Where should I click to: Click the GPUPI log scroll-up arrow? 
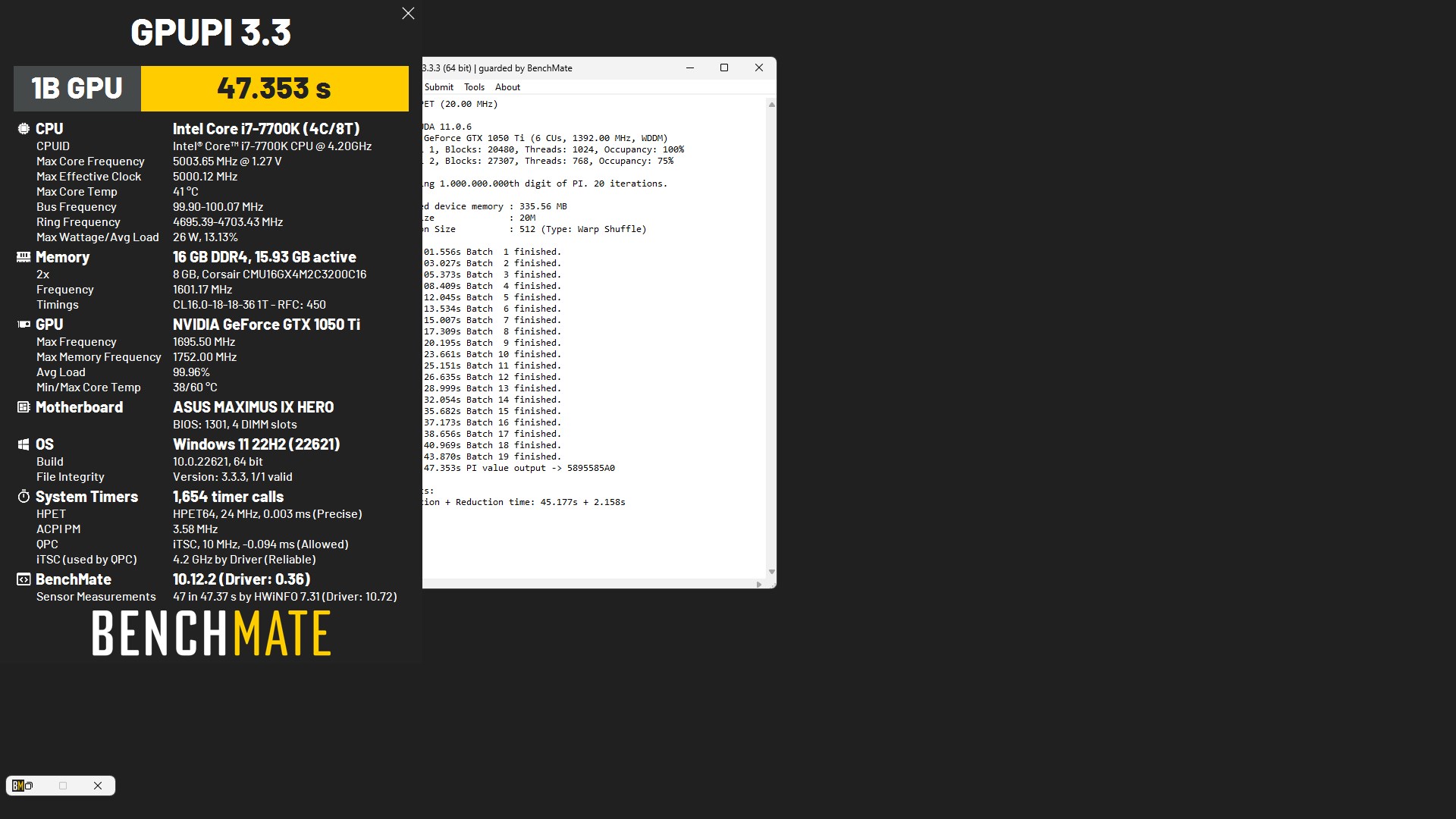point(771,105)
